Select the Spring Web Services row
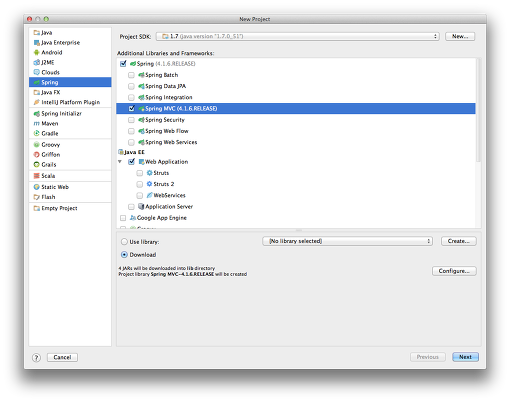The height and width of the screenshot is (402, 510). coord(296,142)
